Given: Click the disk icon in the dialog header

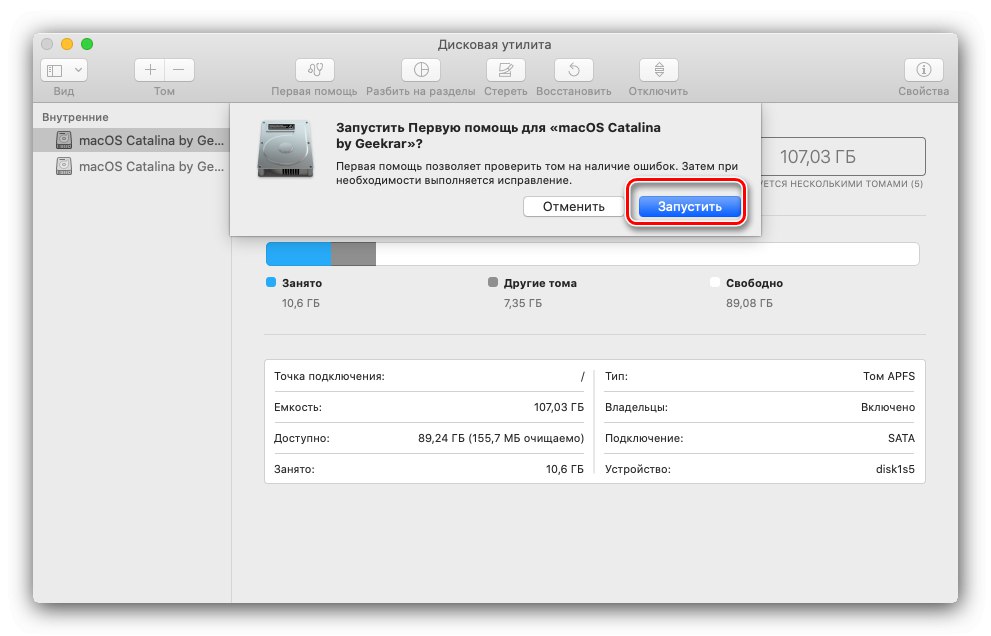Looking at the screenshot, I should point(283,150).
